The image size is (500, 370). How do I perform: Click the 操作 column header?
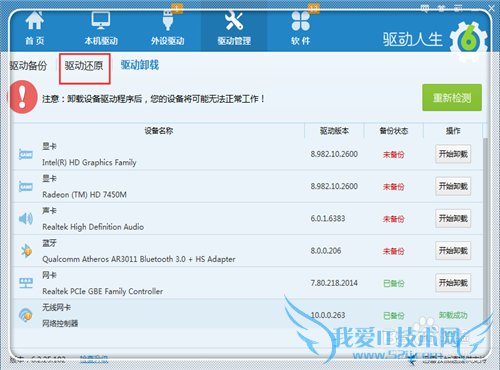453,131
